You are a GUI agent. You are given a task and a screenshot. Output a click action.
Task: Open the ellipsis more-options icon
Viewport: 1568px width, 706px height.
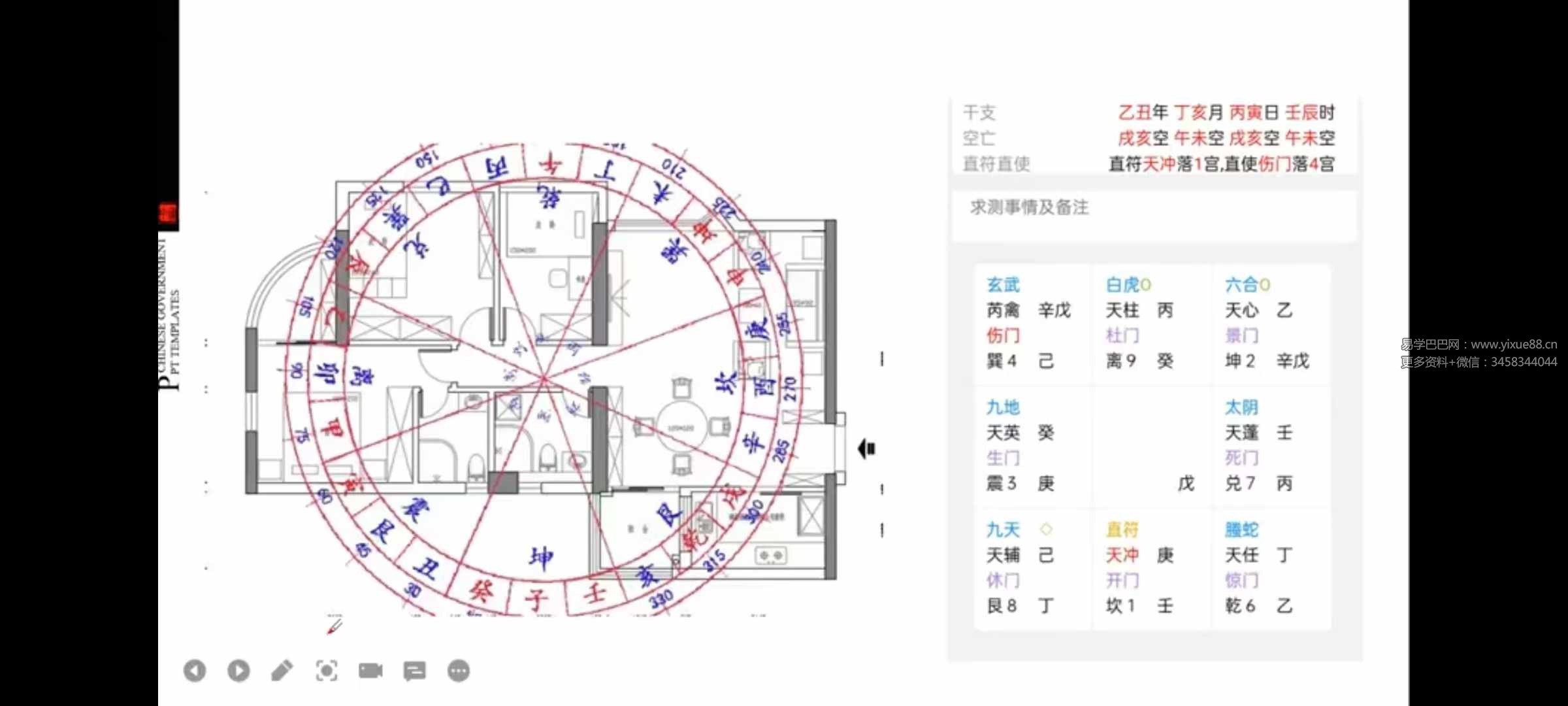(x=458, y=670)
